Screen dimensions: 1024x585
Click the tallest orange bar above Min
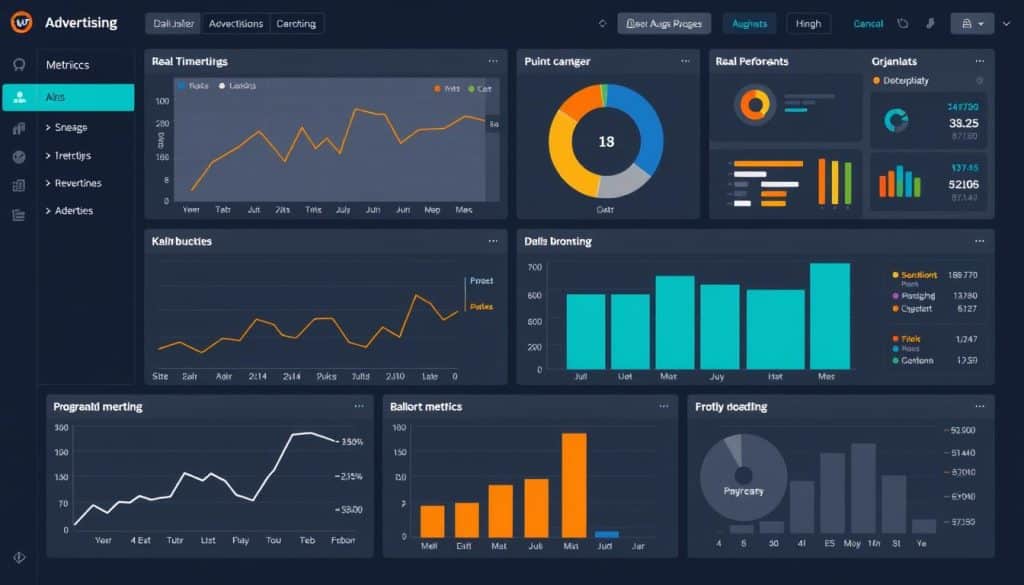click(574, 485)
